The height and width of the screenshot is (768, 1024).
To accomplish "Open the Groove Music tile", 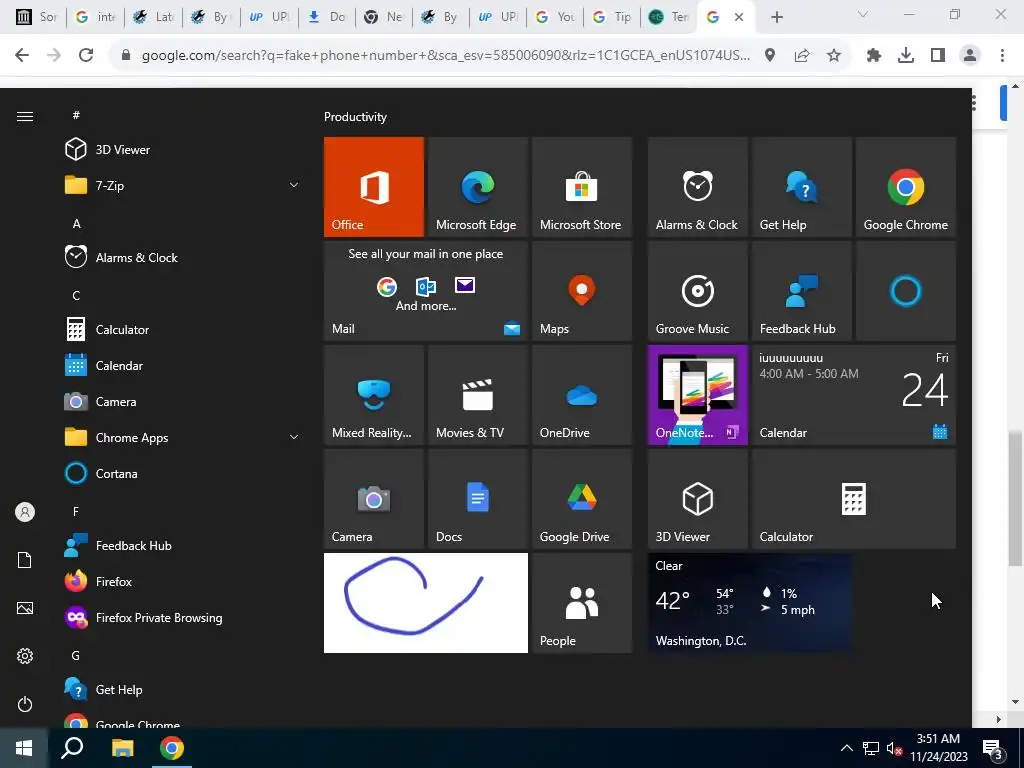I will coord(697,291).
